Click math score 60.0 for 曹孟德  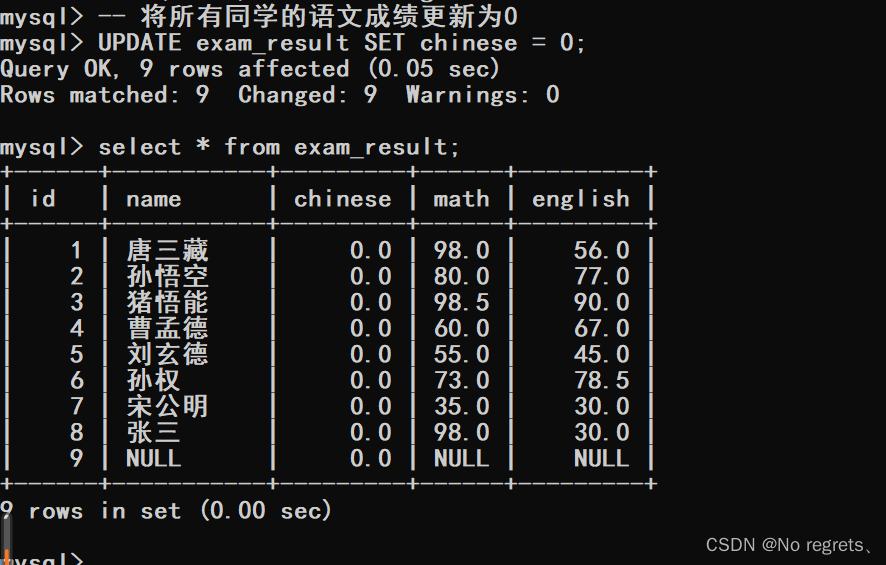coord(461,328)
